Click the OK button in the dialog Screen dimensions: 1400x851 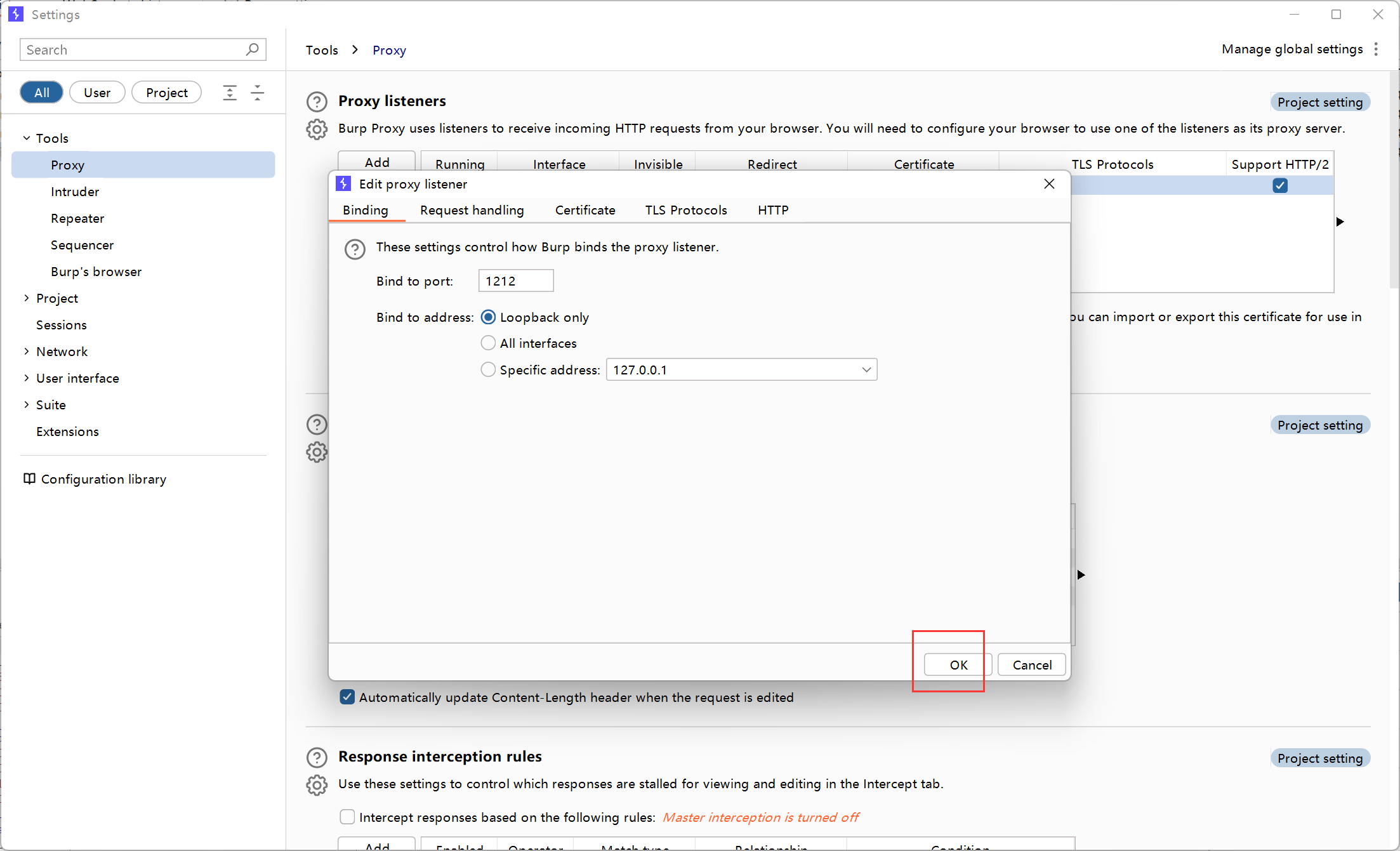958,665
